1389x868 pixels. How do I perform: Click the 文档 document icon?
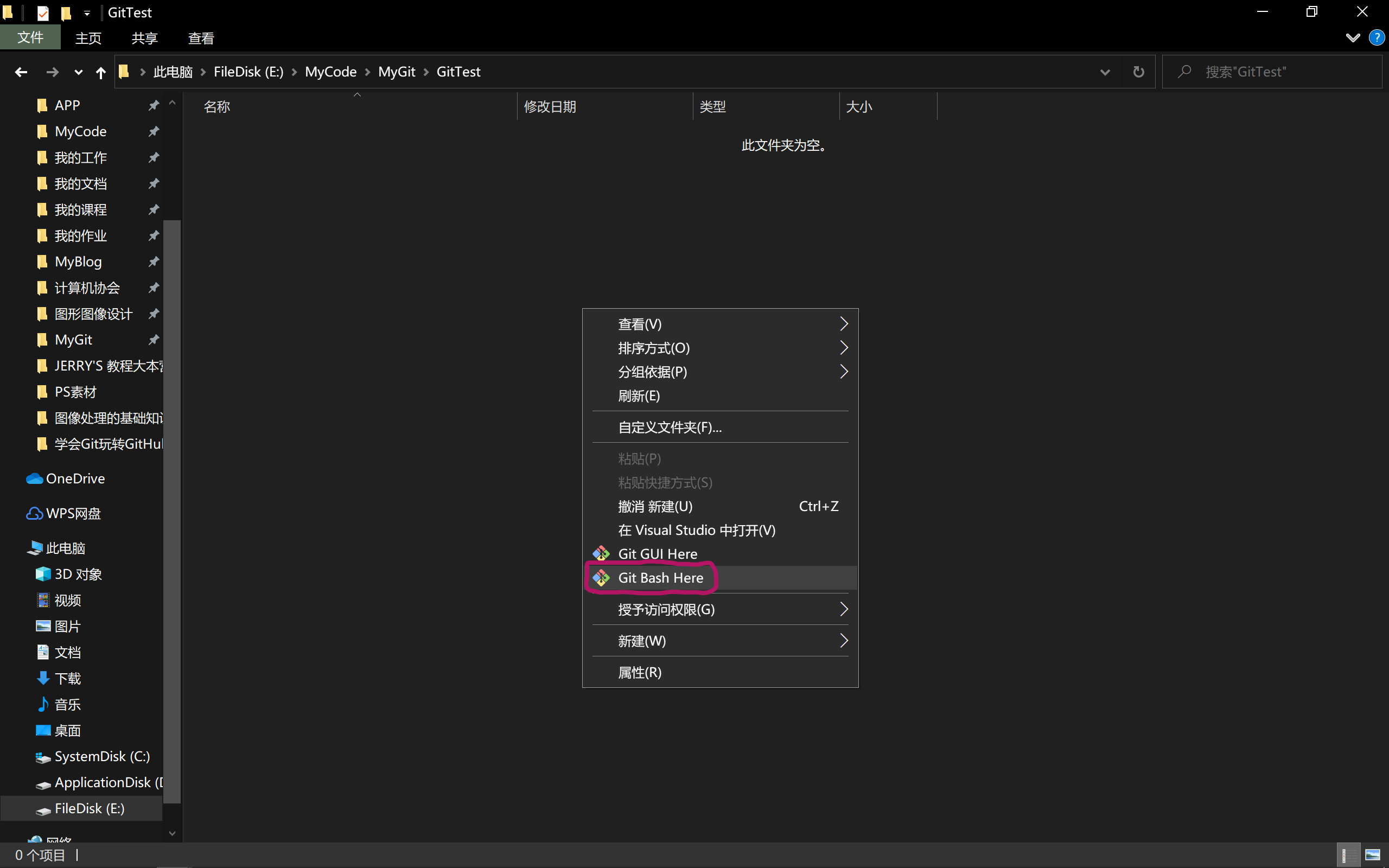(43, 652)
